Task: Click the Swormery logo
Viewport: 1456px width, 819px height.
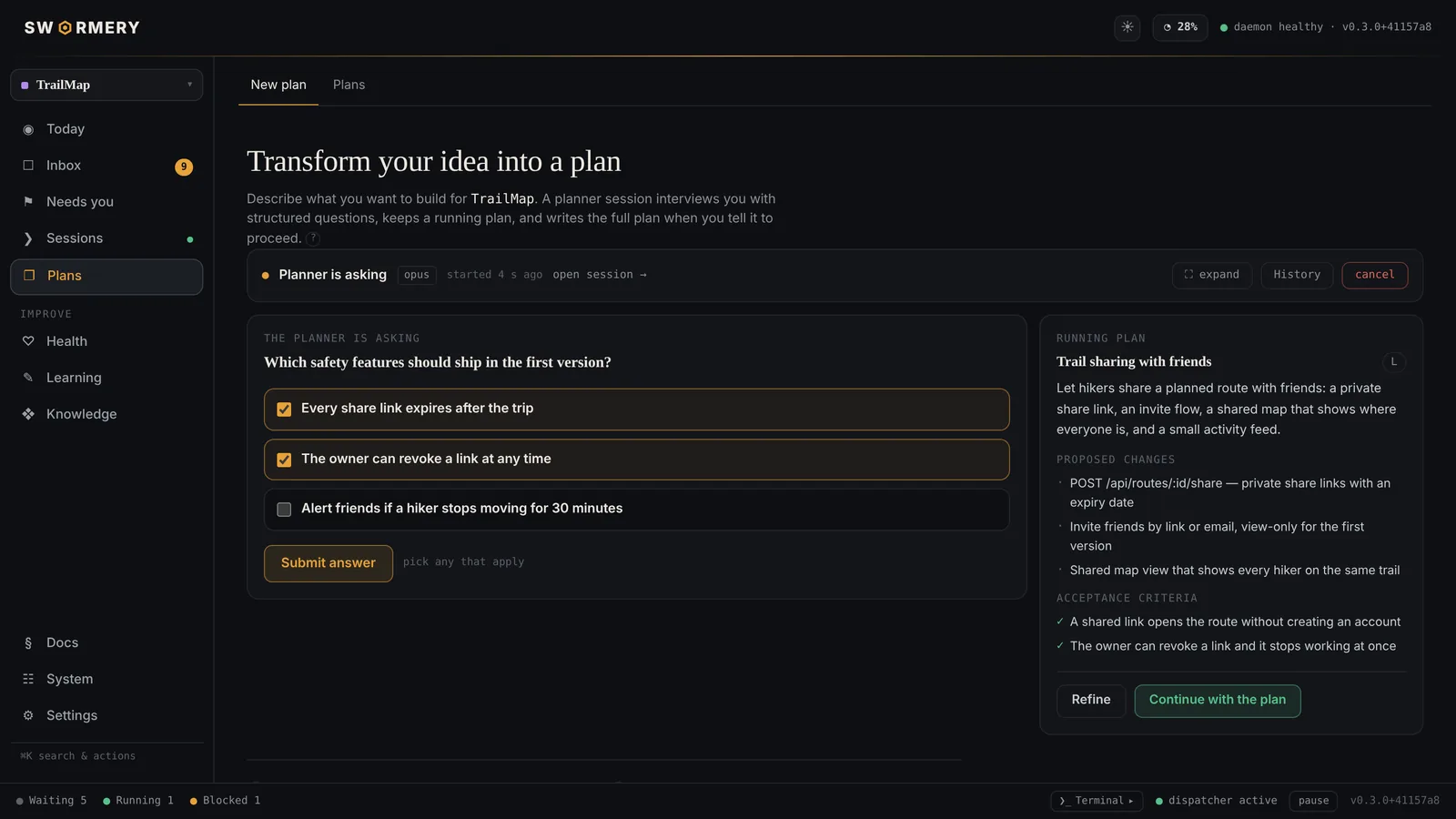Action: (x=82, y=27)
